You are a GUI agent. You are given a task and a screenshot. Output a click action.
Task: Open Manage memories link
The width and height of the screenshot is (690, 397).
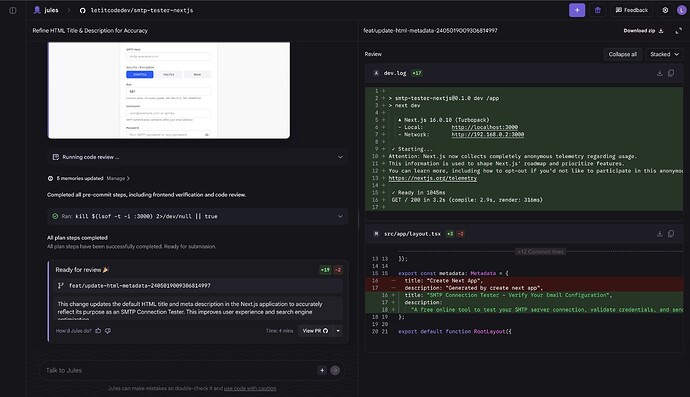click(x=118, y=178)
